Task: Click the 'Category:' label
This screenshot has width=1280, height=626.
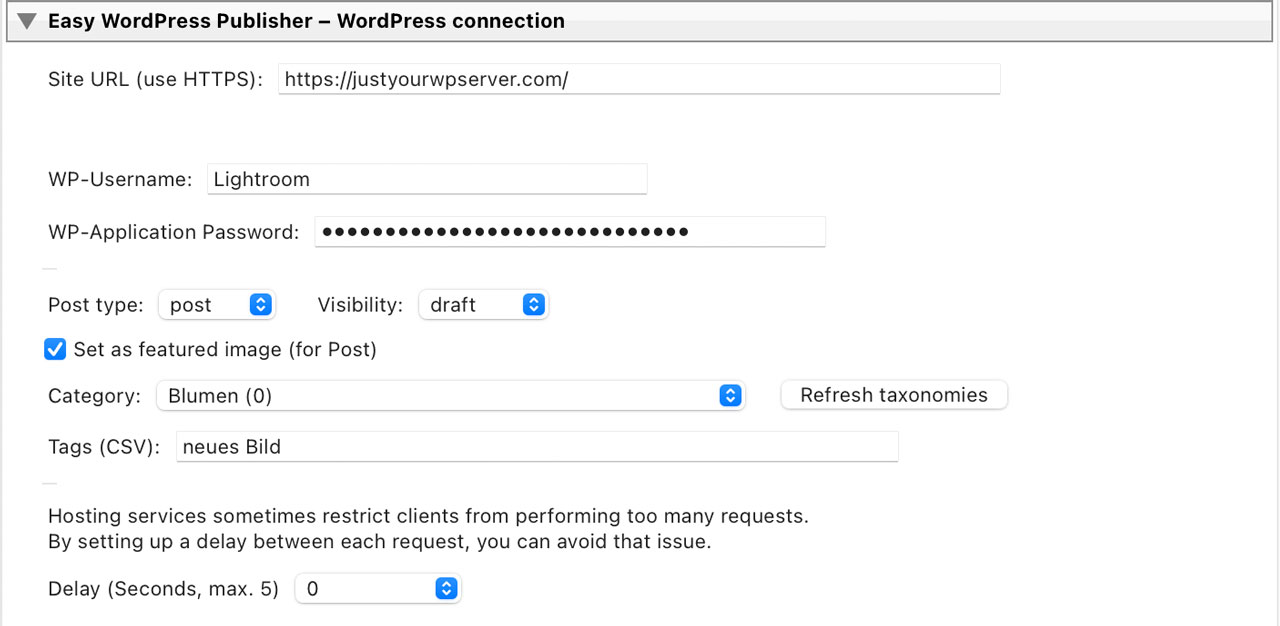Action: click(94, 396)
